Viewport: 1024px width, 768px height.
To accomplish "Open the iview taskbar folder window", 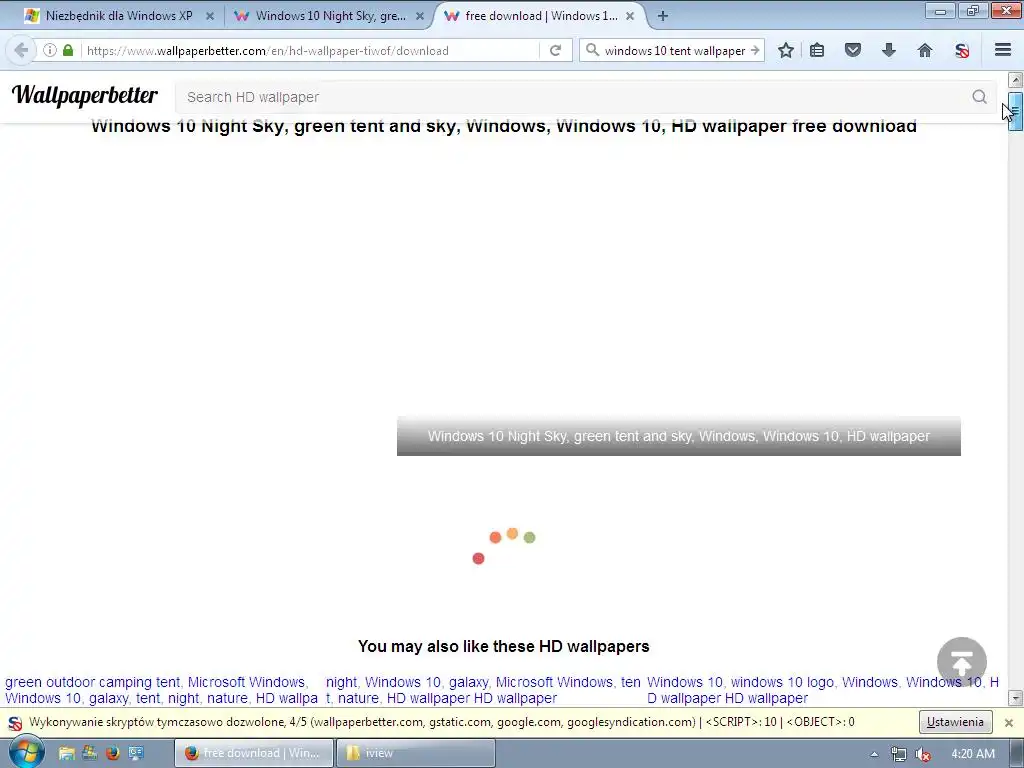I will 415,753.
